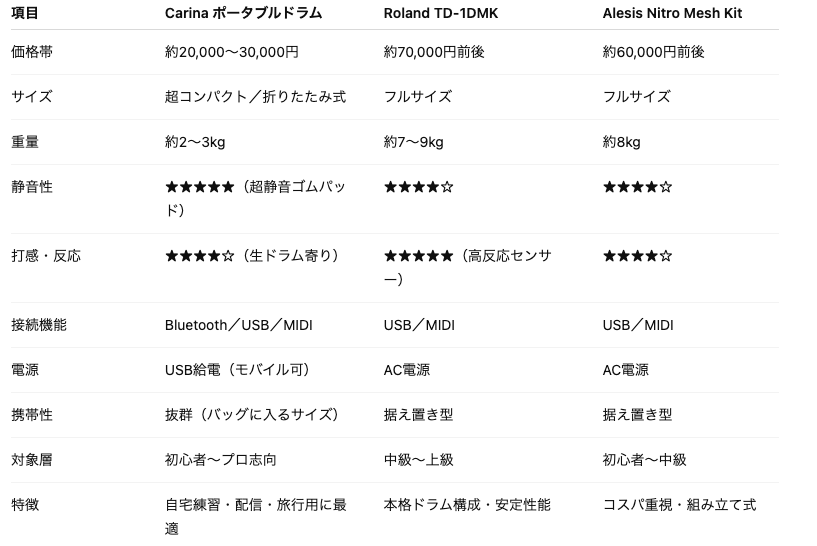Click the USB給電（モバイル可） power cell
817x546 pixels.
pos(237,370)
